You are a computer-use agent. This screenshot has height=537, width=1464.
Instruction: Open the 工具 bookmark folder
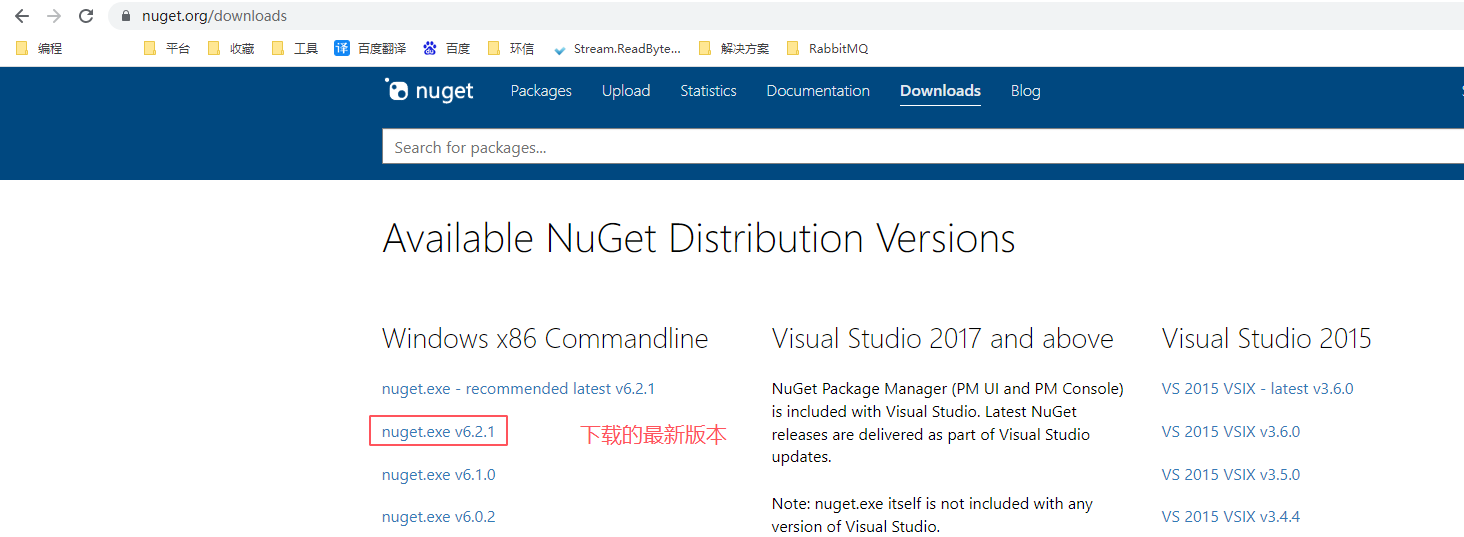point(295,48)
